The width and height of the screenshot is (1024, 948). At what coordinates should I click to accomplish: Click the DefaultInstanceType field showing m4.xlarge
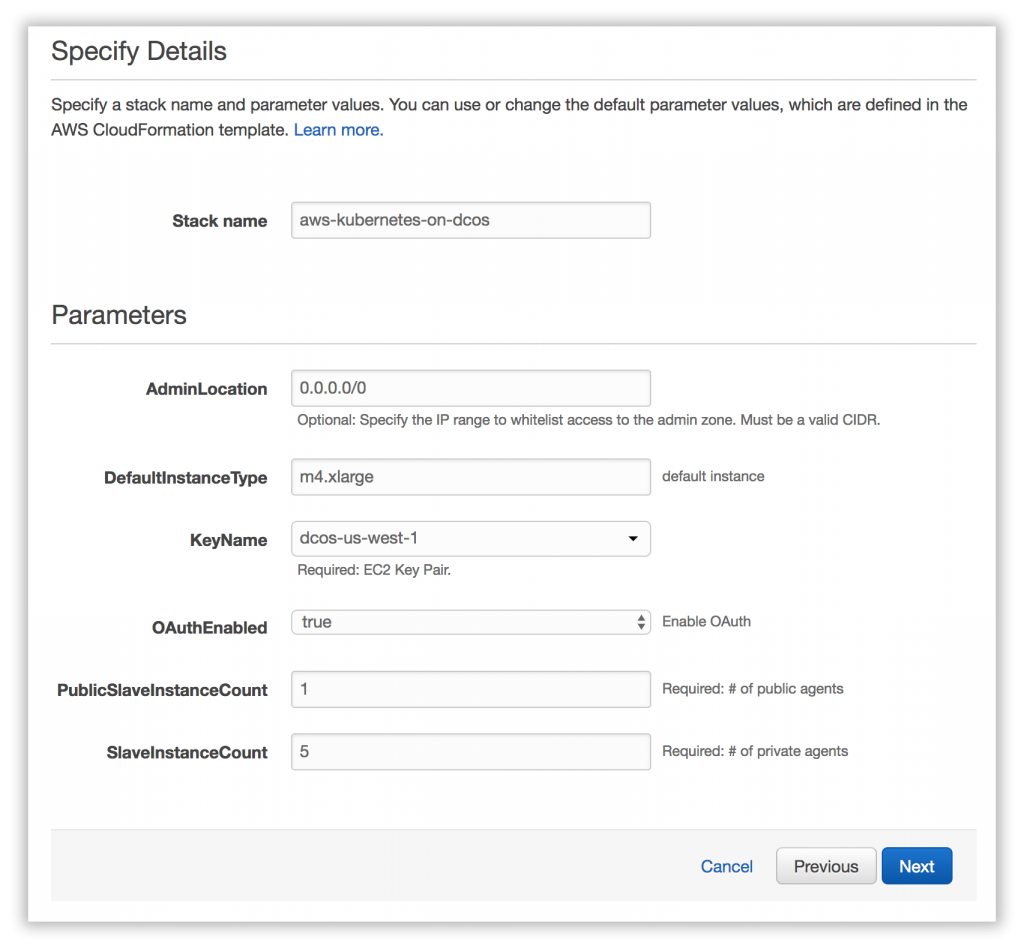coord(470,477)
